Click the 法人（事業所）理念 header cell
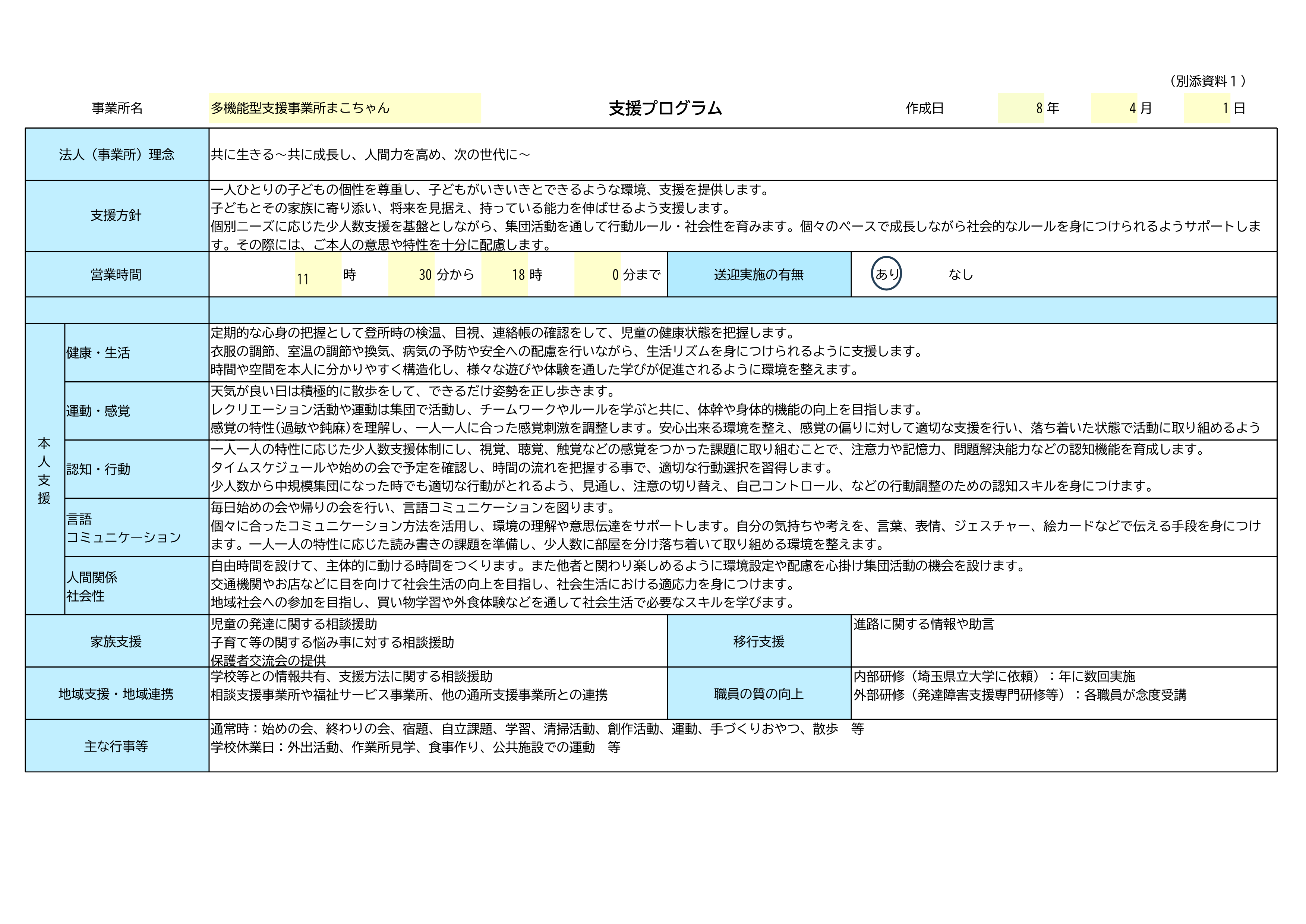Viewport: 1306px width, 924px height. click(117, 155)
